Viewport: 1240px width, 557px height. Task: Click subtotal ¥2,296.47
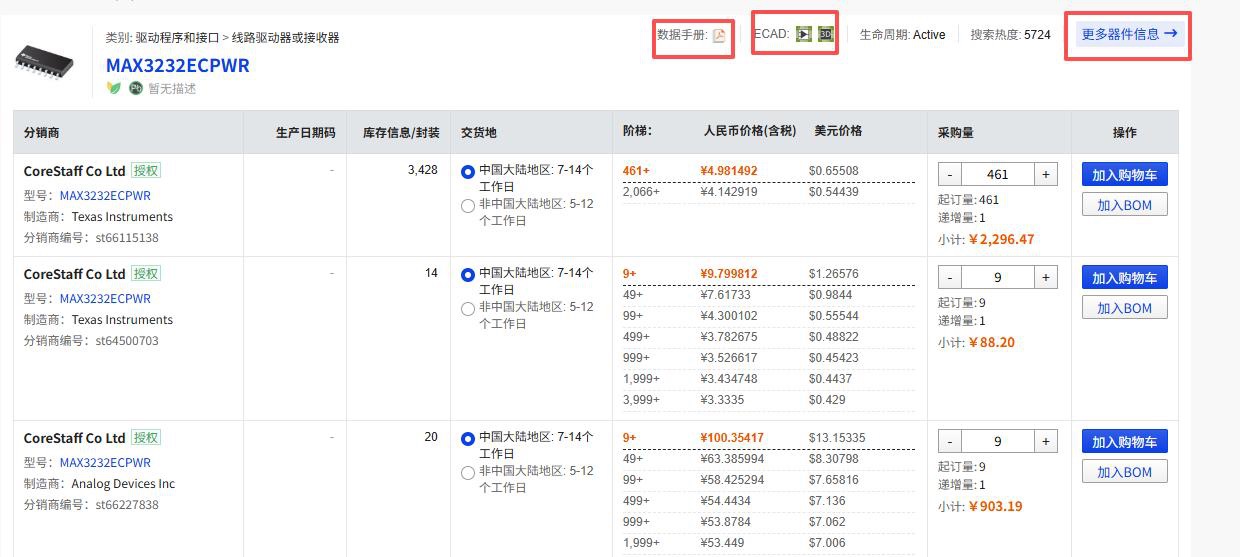tap(1002, 240)
